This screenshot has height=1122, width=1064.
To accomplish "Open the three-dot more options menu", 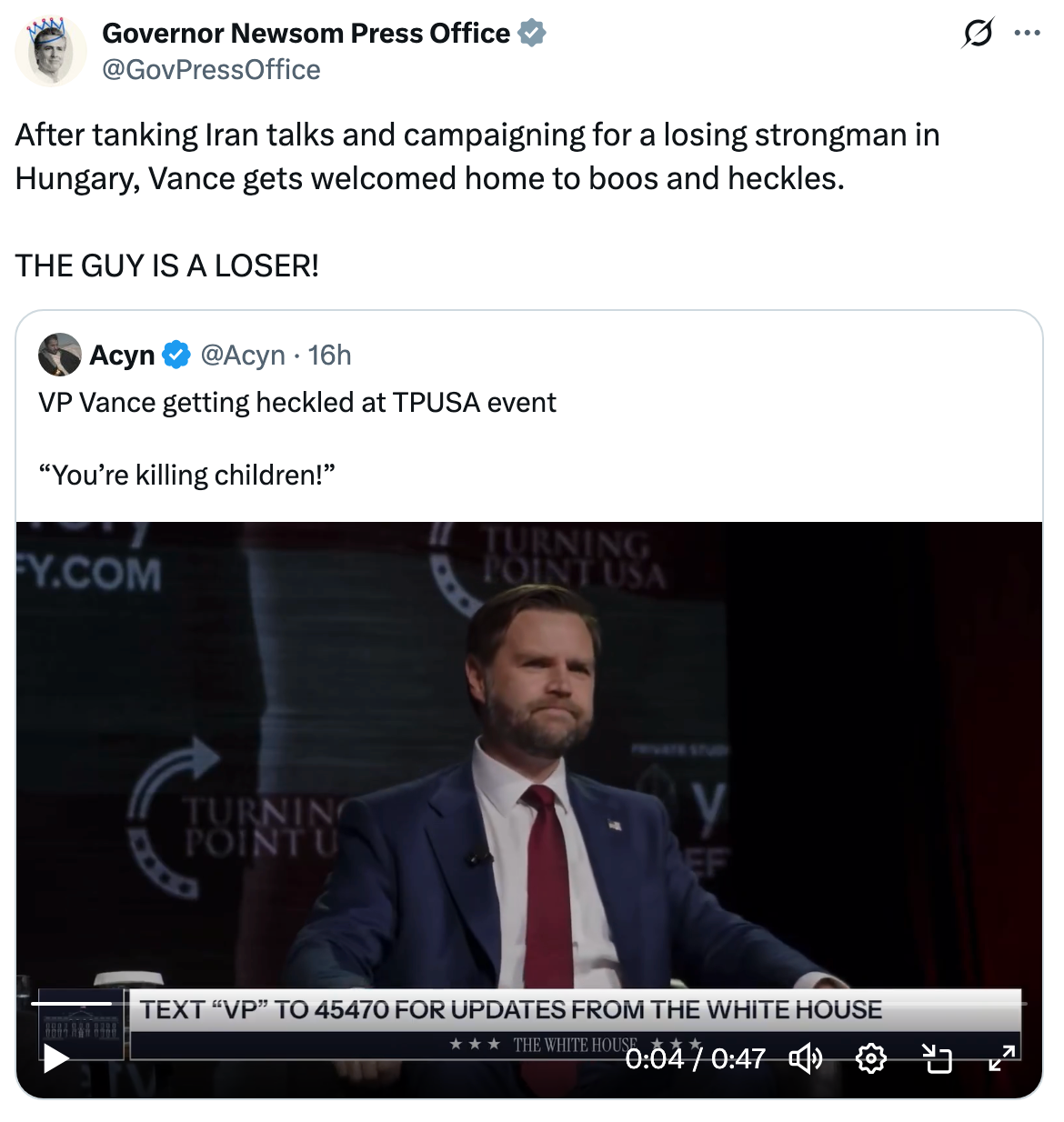I will click(1027, 34).
